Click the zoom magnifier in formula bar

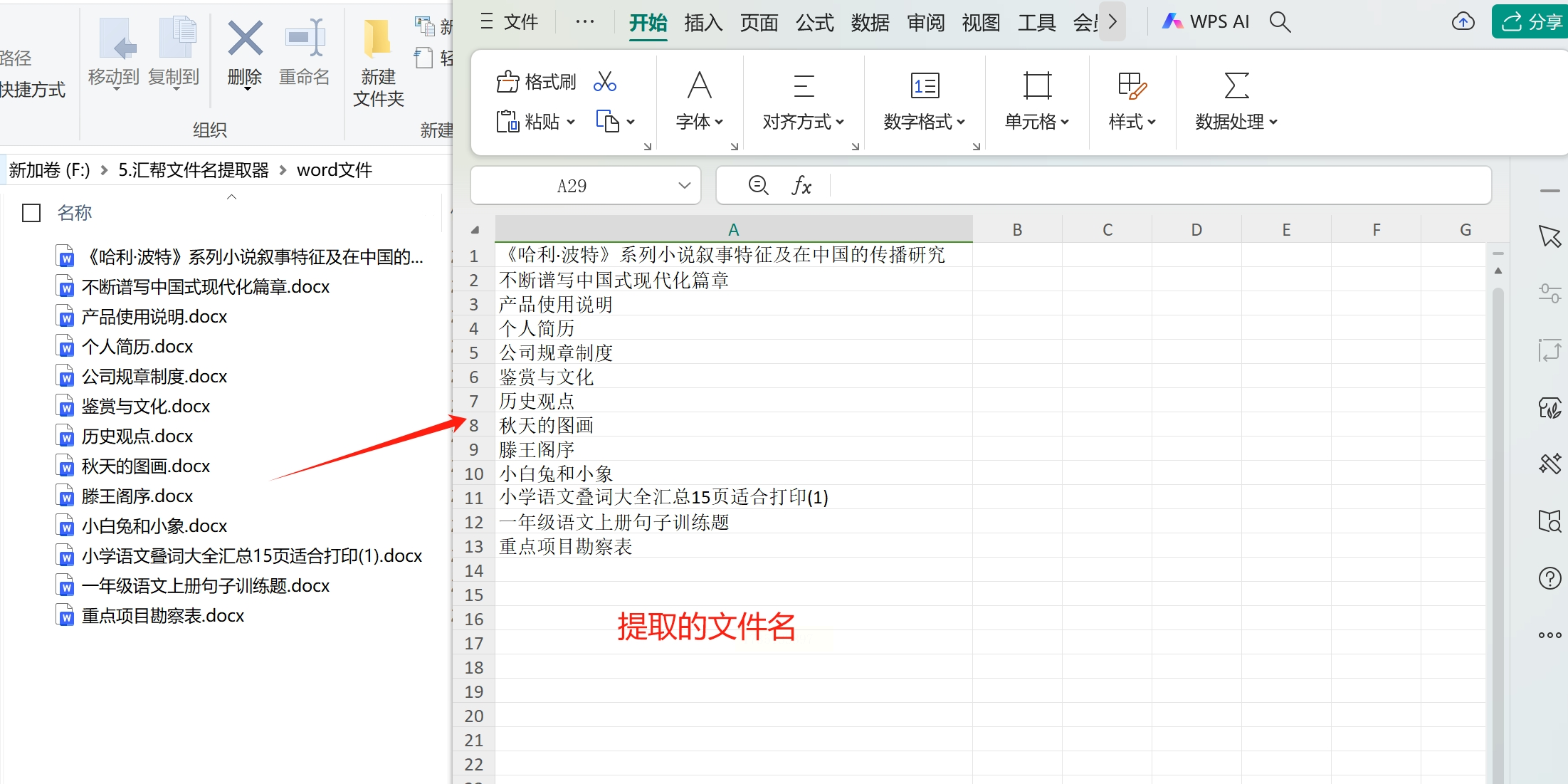pos(758,186)
